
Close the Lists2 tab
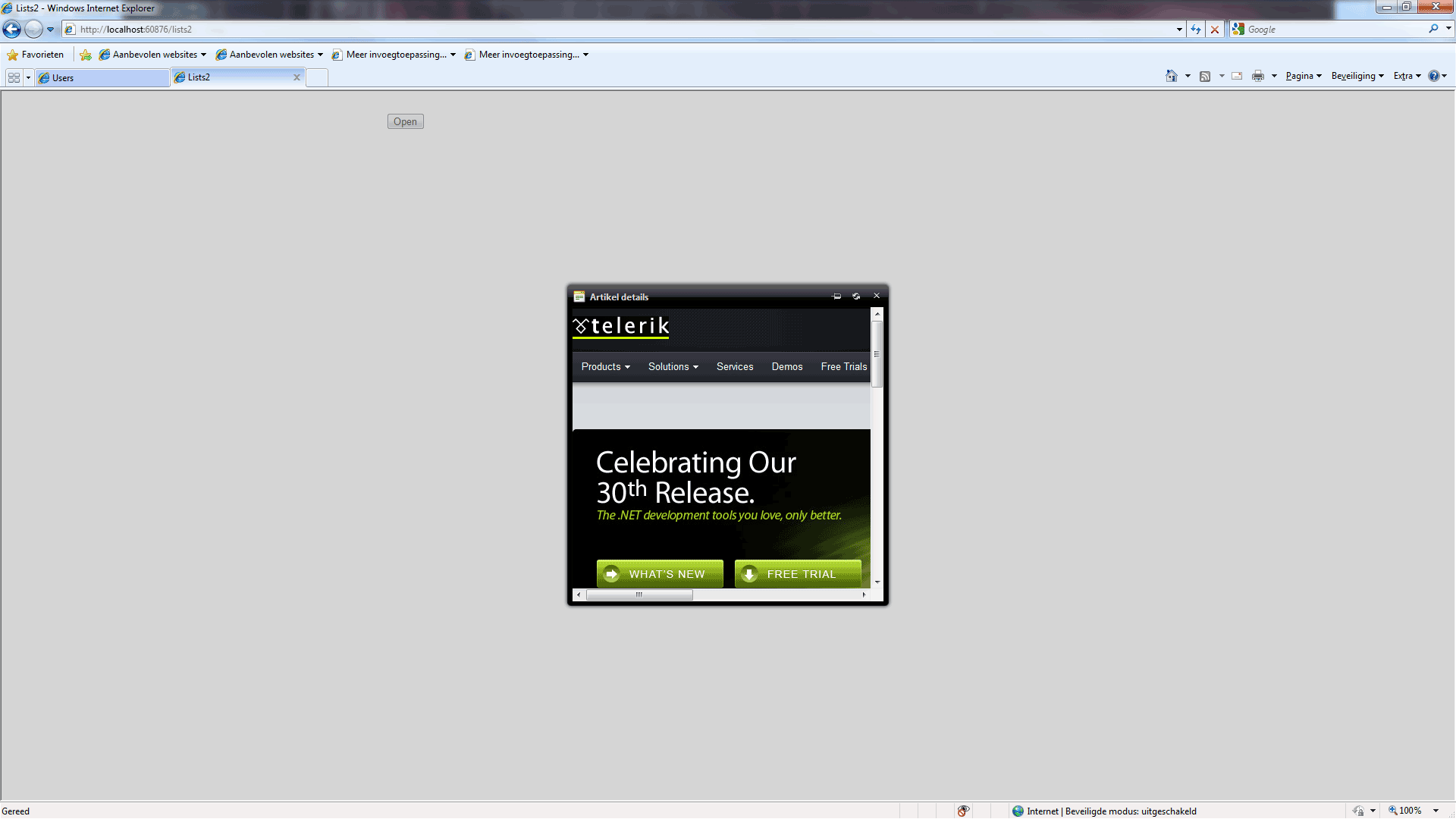click(297, 77)
